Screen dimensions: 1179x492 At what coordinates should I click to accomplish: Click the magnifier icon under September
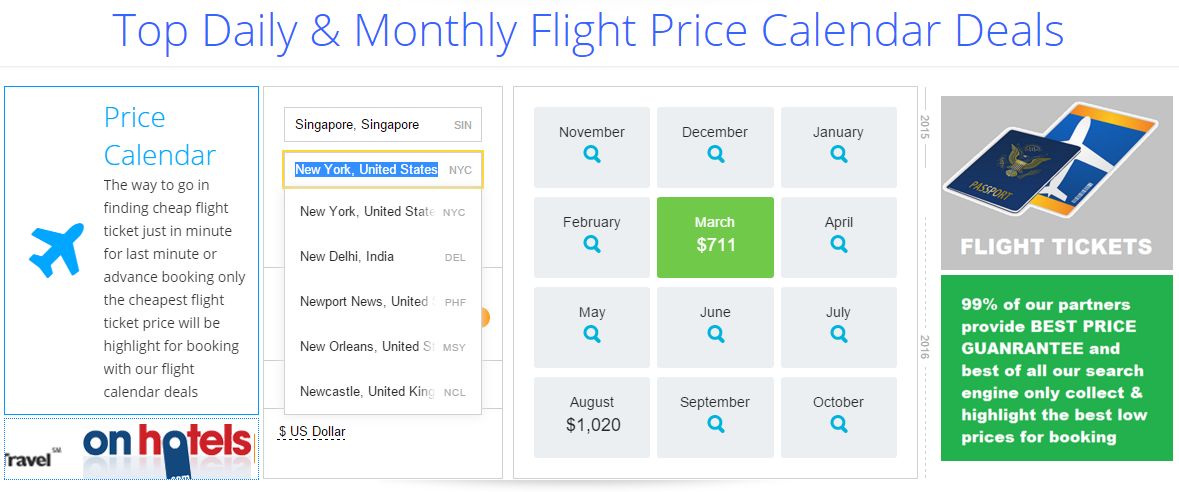(715, 424)
